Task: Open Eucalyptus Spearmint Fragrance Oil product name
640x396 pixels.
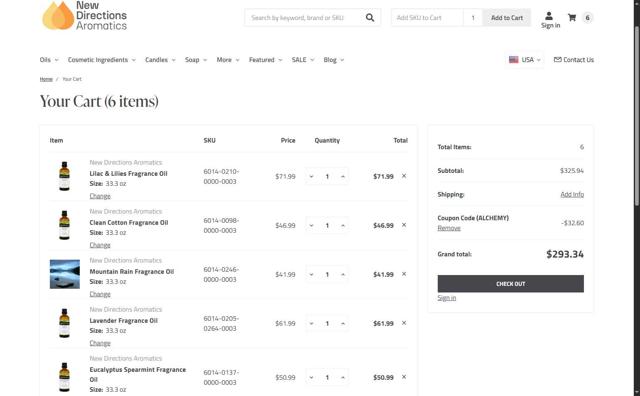Action: click(x=138, y=374)
